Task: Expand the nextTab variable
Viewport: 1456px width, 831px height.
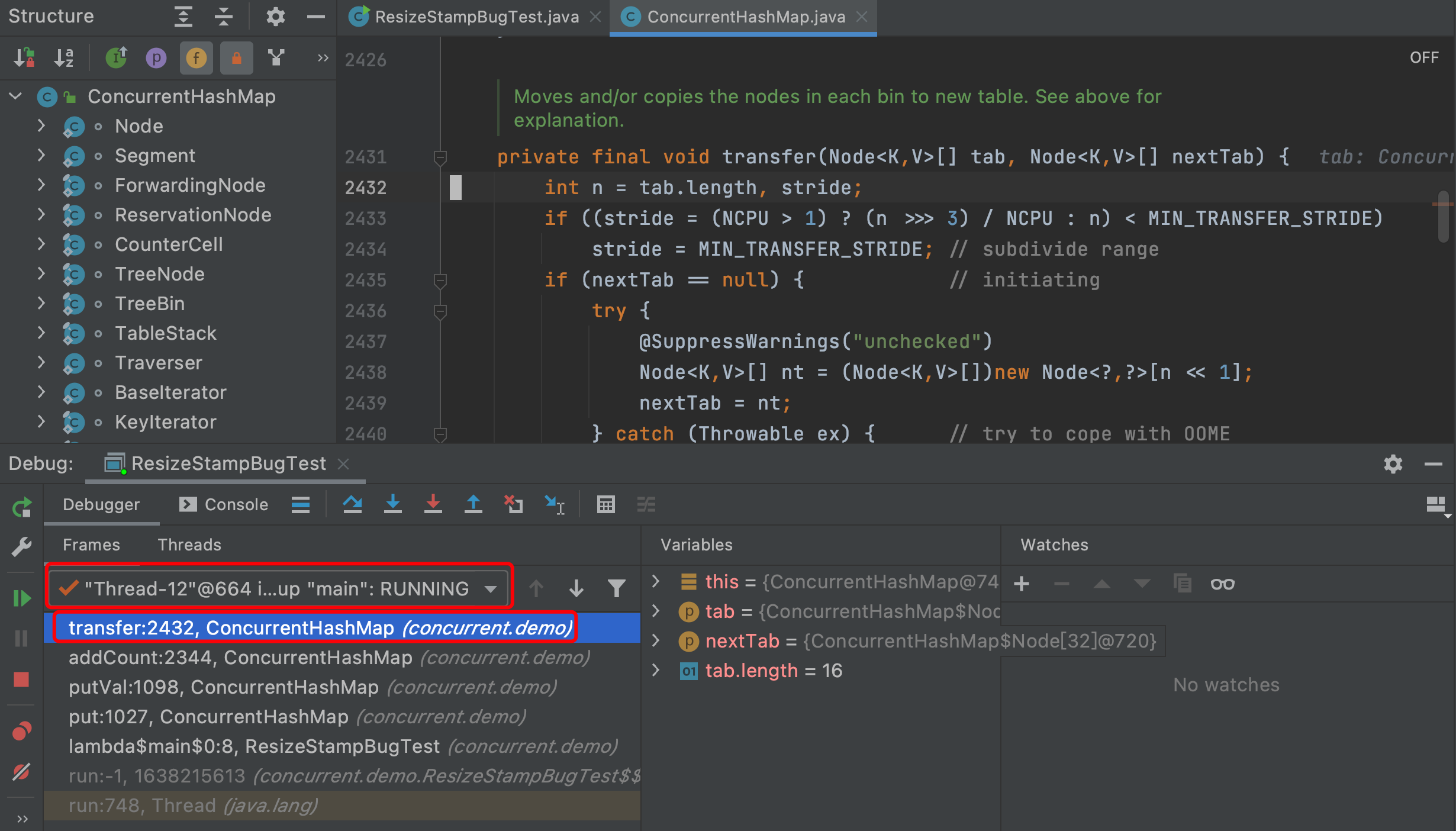Action: pos(656,640)
